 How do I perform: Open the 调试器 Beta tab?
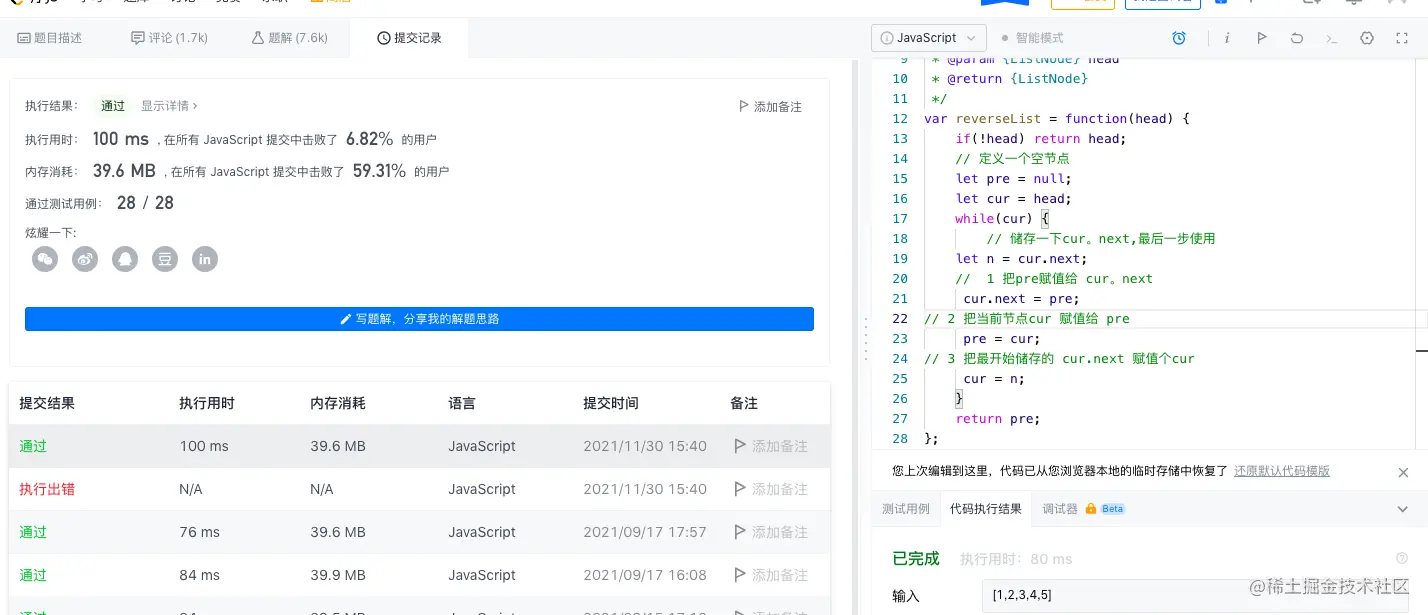(1084, 509)
